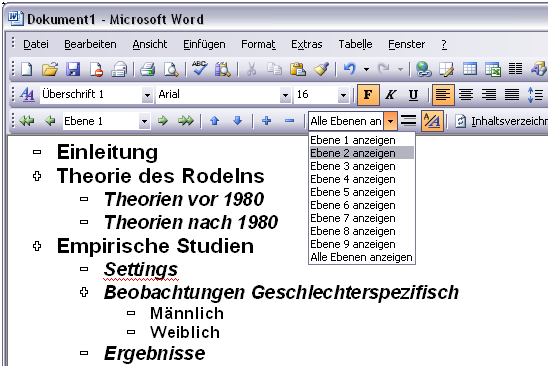548x366 pixels.
Task: Demote to body text double right arrow
Action: point(186,121)
